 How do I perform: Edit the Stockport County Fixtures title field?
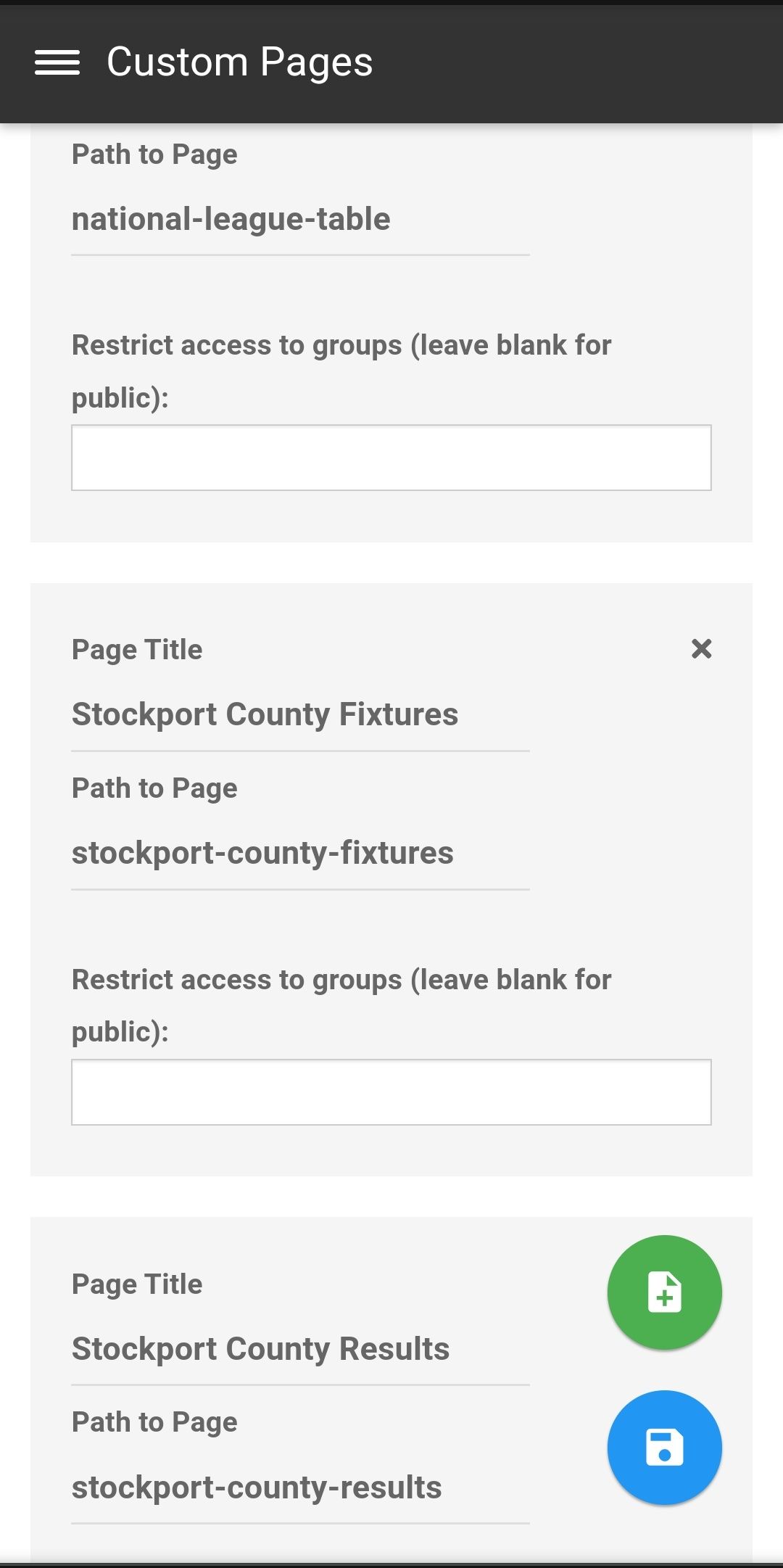click(300, 715)
